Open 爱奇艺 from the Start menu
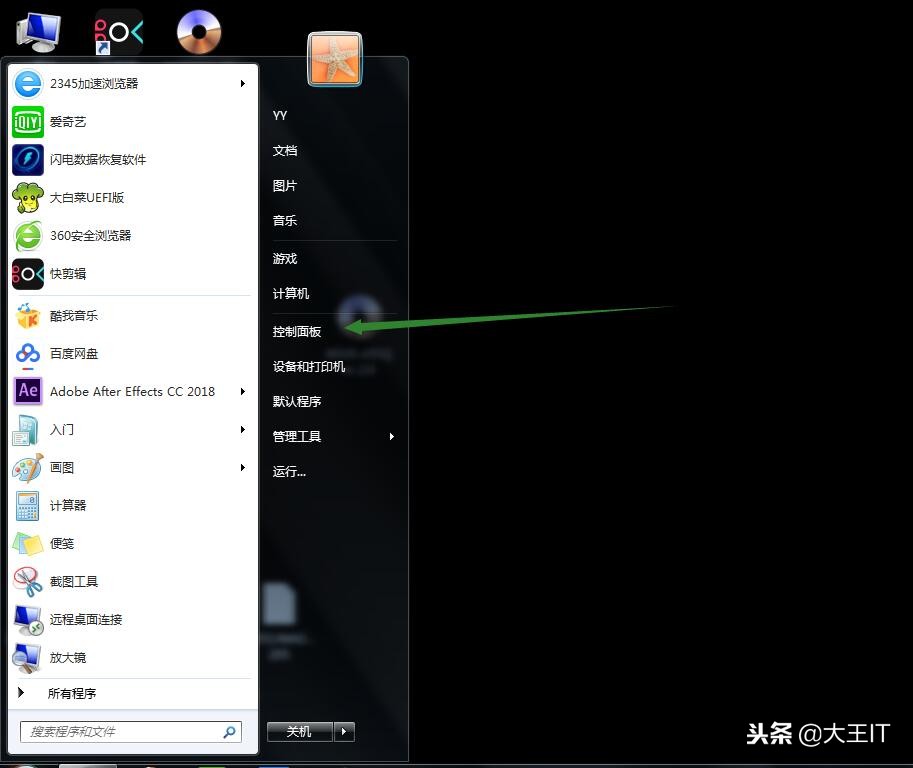The width and height of the screenshot is (913, 768). tap(67, 121)
